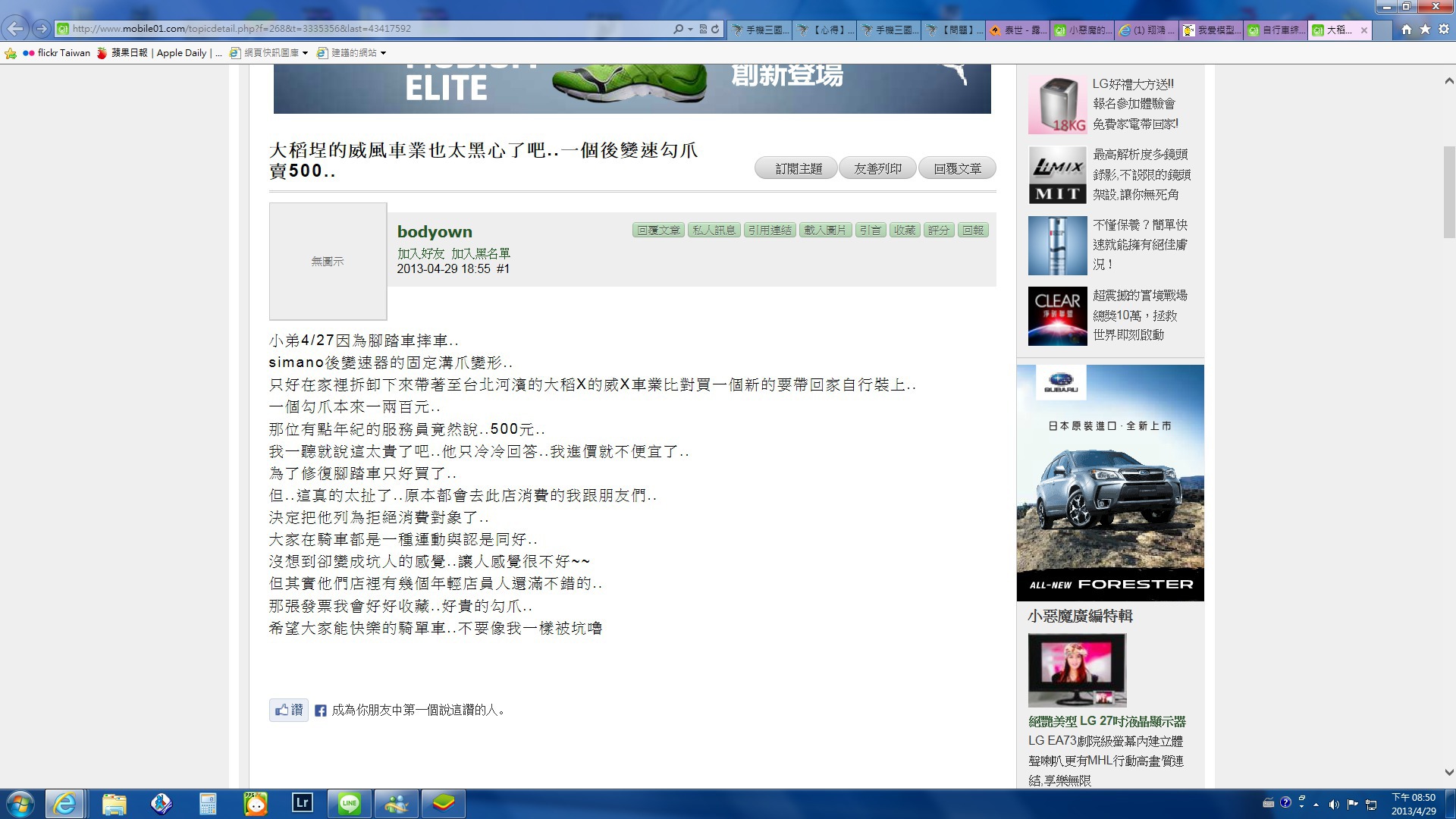
Task: Open the Favorites star icon
Action: (x=1425, y=29)
